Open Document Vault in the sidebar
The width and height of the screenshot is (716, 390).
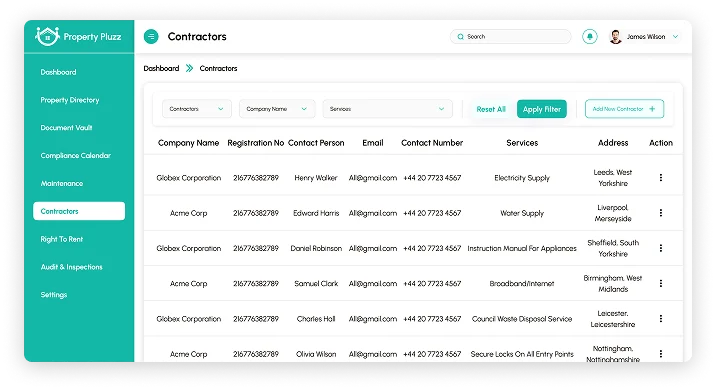[66, 128]
